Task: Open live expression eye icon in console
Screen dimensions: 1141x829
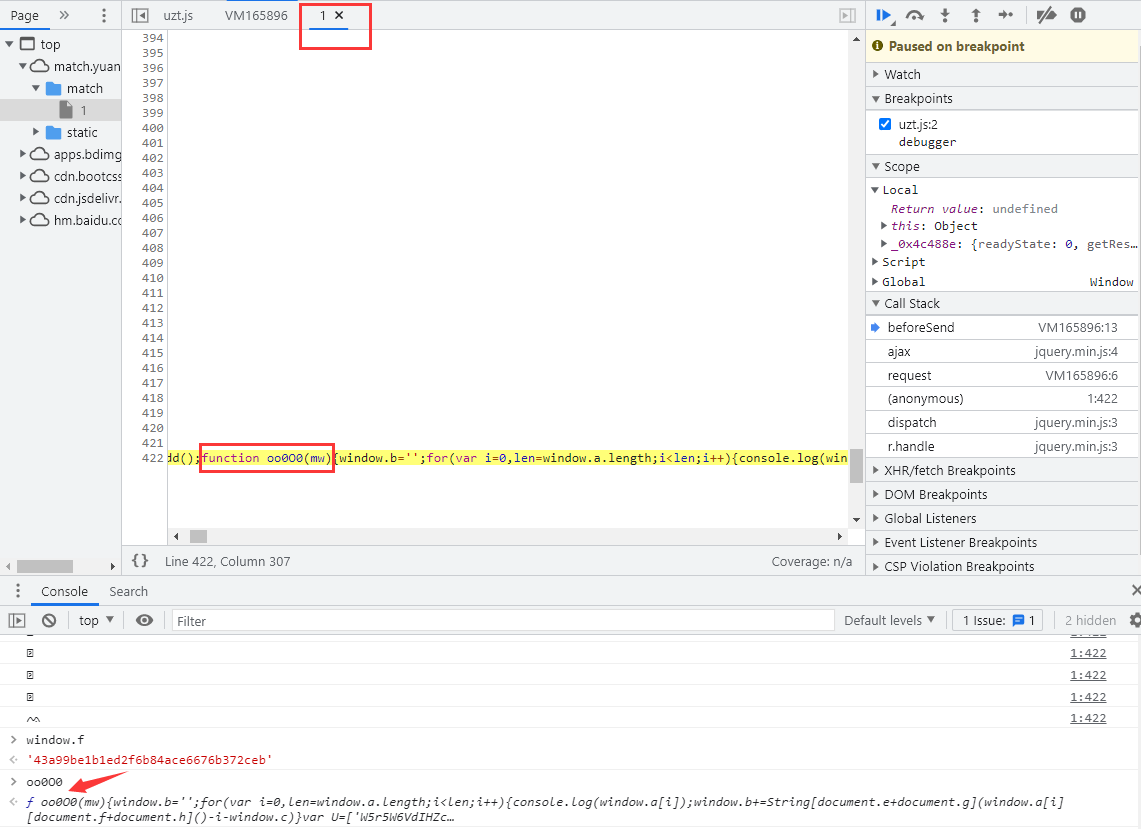Action: 144,620
